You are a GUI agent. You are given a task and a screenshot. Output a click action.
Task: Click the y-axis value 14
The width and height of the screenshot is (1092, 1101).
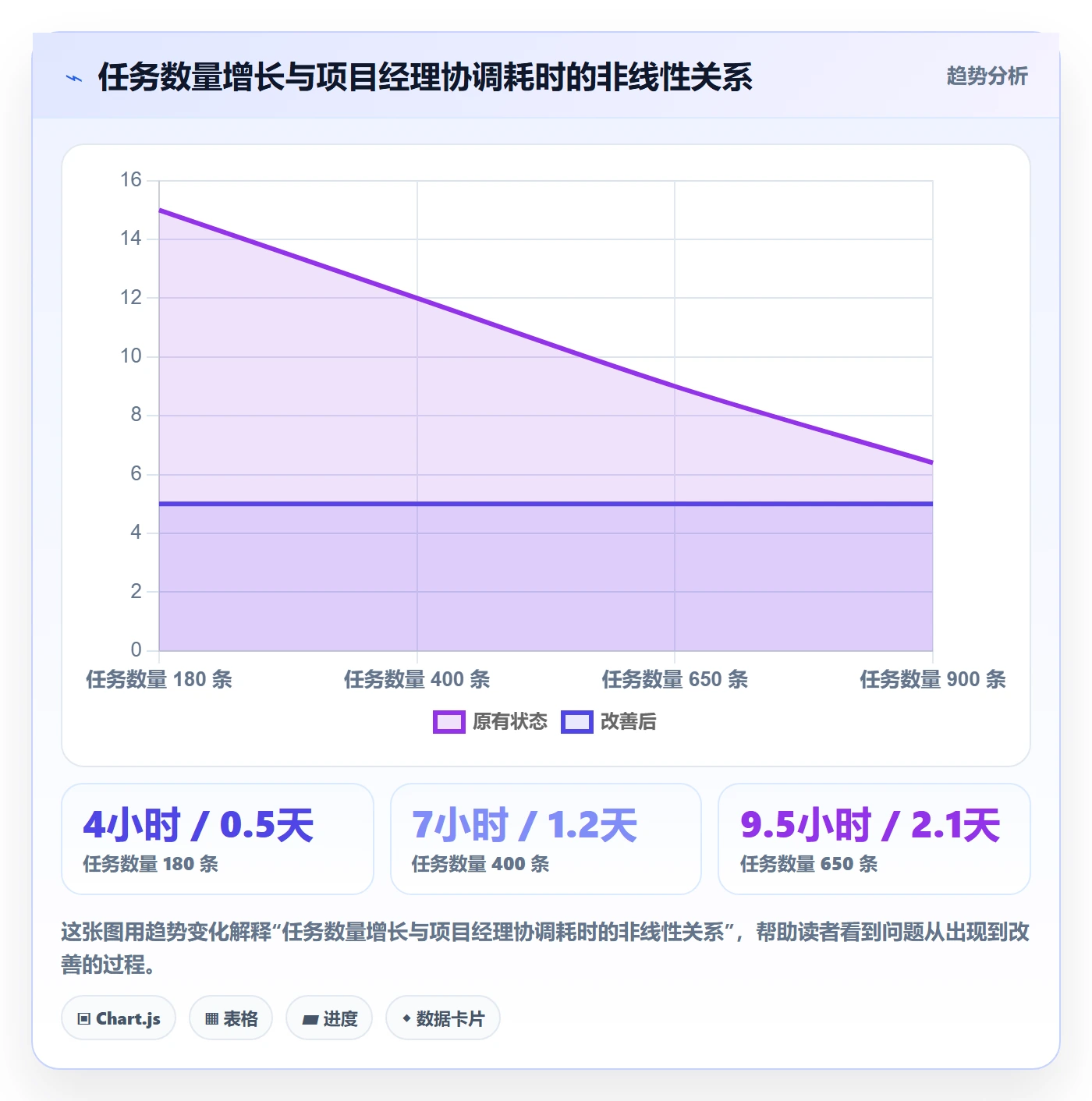click(131, 239)
